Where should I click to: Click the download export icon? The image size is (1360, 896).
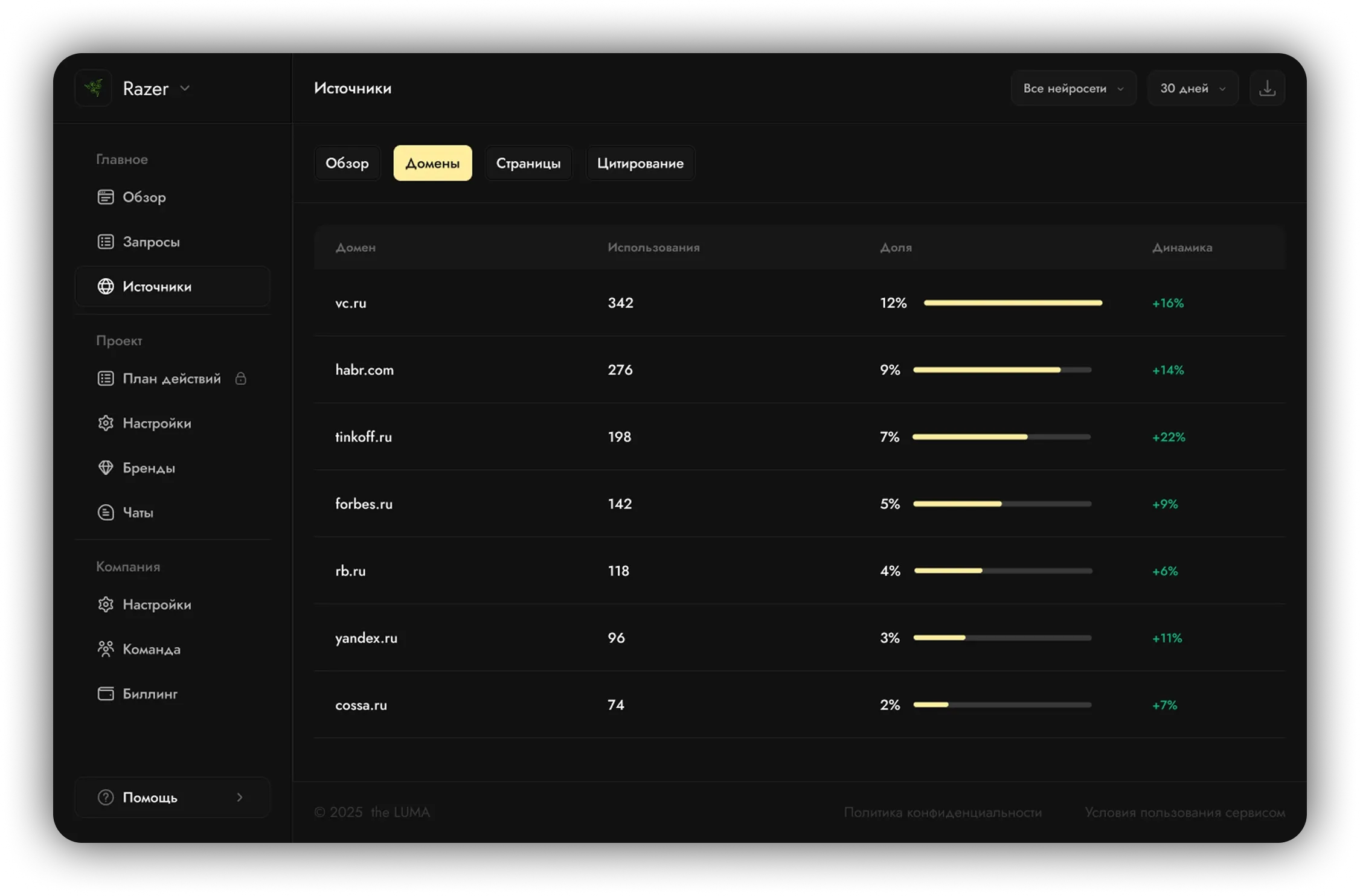coord(1267,88)
